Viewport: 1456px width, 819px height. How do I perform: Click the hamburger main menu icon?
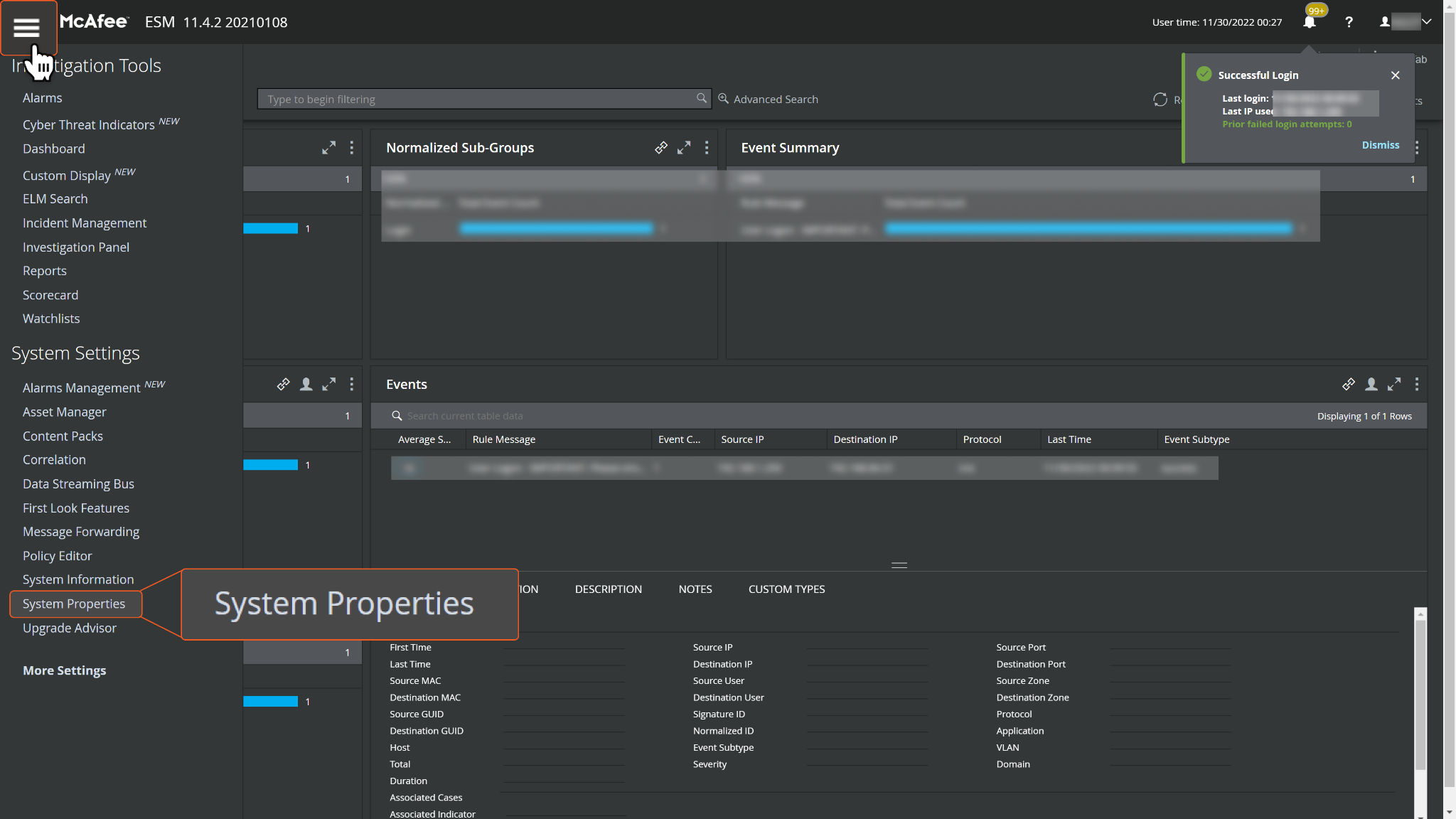click(x=26, y=28)
